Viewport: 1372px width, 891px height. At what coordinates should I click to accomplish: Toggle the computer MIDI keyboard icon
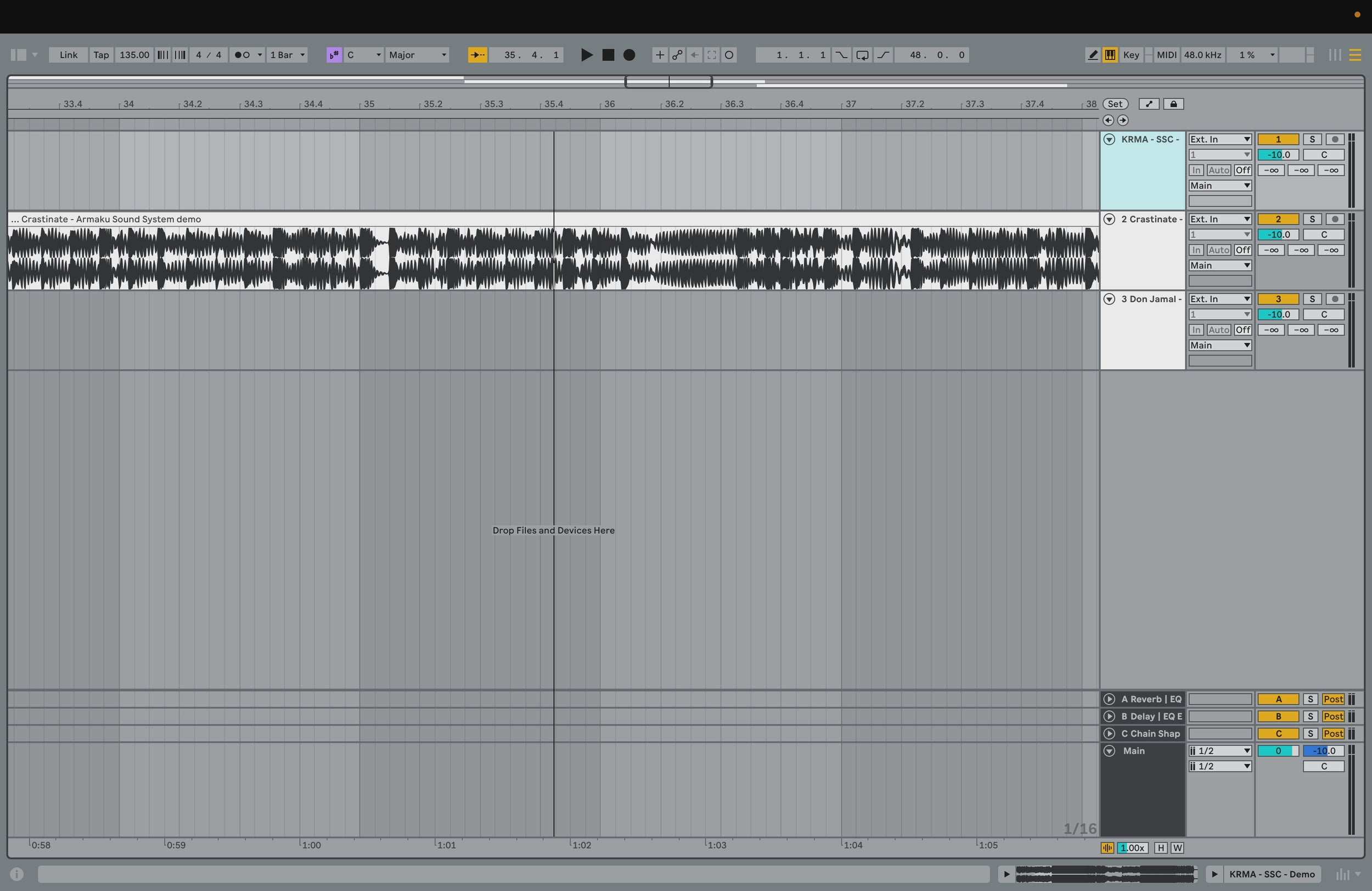(x=1110, y=55)
